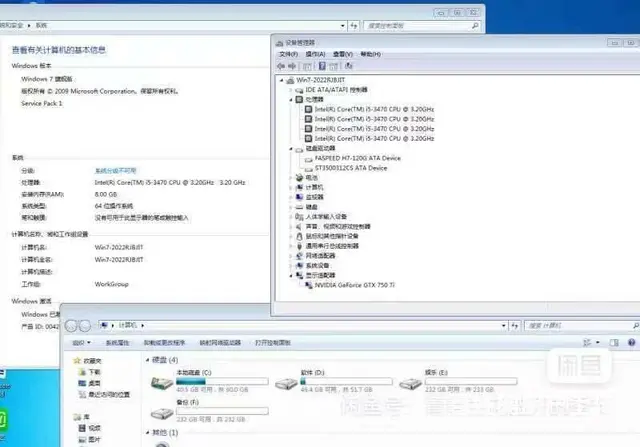Collapse the disk drives (磁盘驱动器) node
The height and width of the screenshot is (447, 640).
point(291,149)
